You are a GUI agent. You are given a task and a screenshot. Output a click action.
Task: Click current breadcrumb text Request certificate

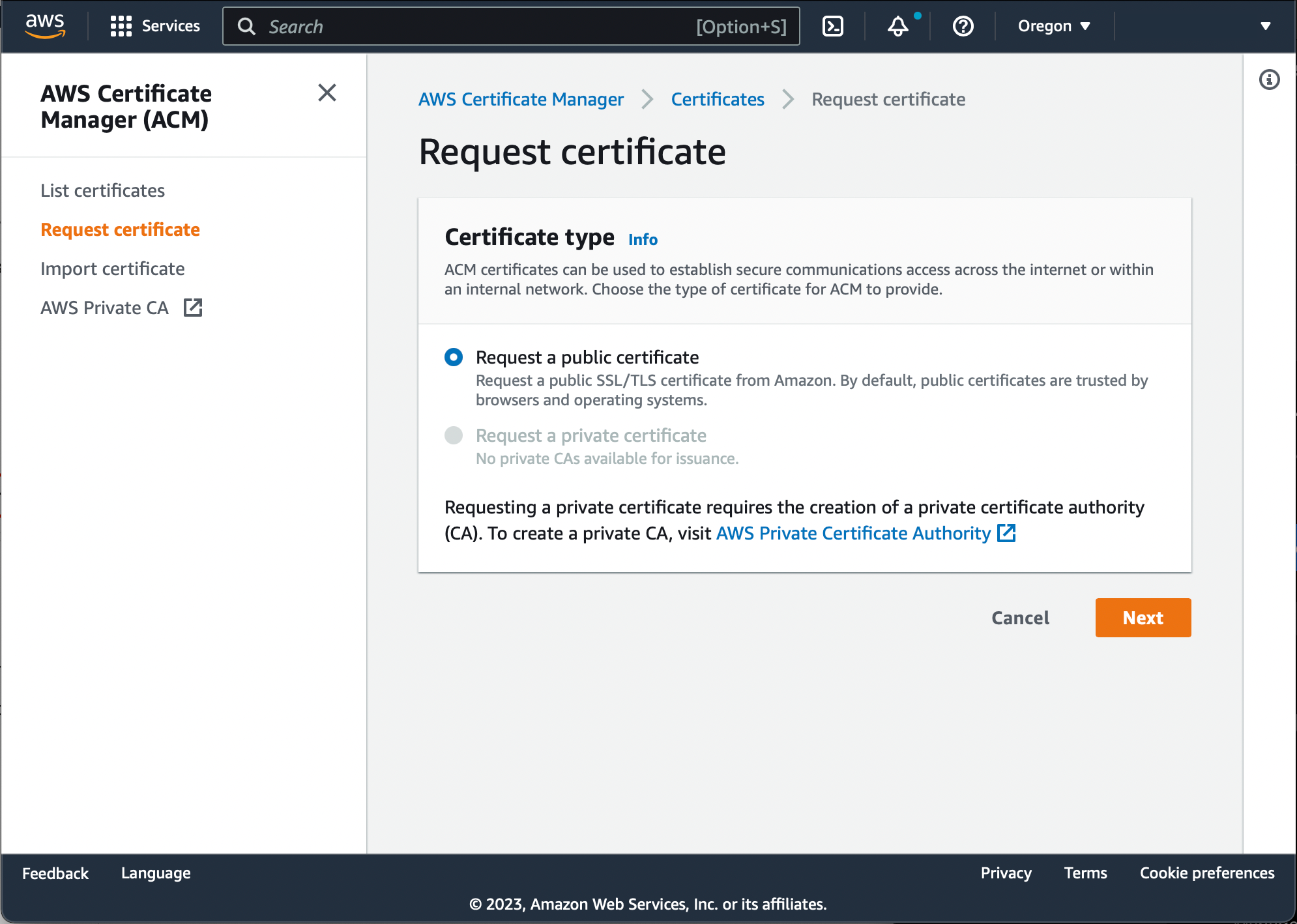[888, 99]
